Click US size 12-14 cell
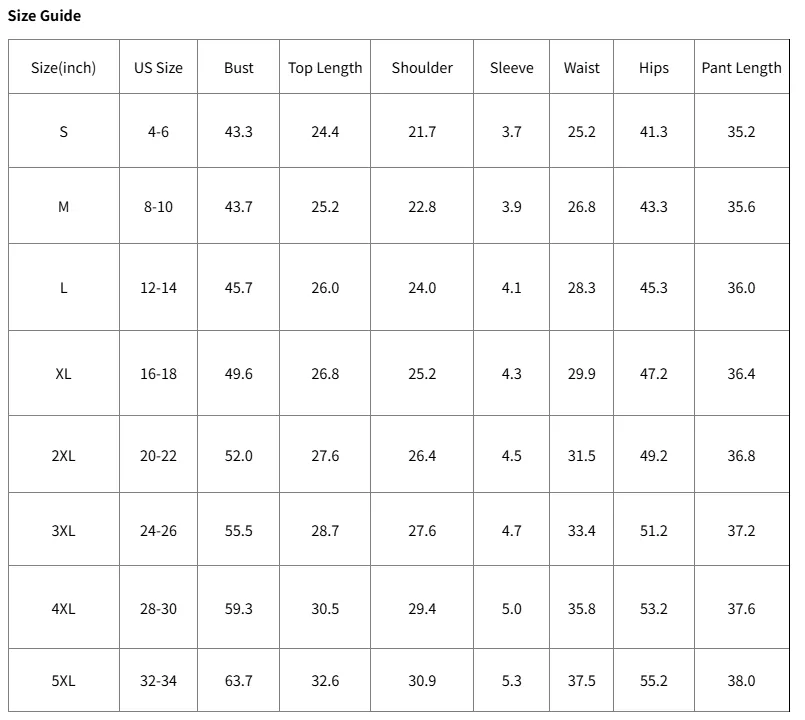Viewport: 805px width, 720px height. pos(158,288)
